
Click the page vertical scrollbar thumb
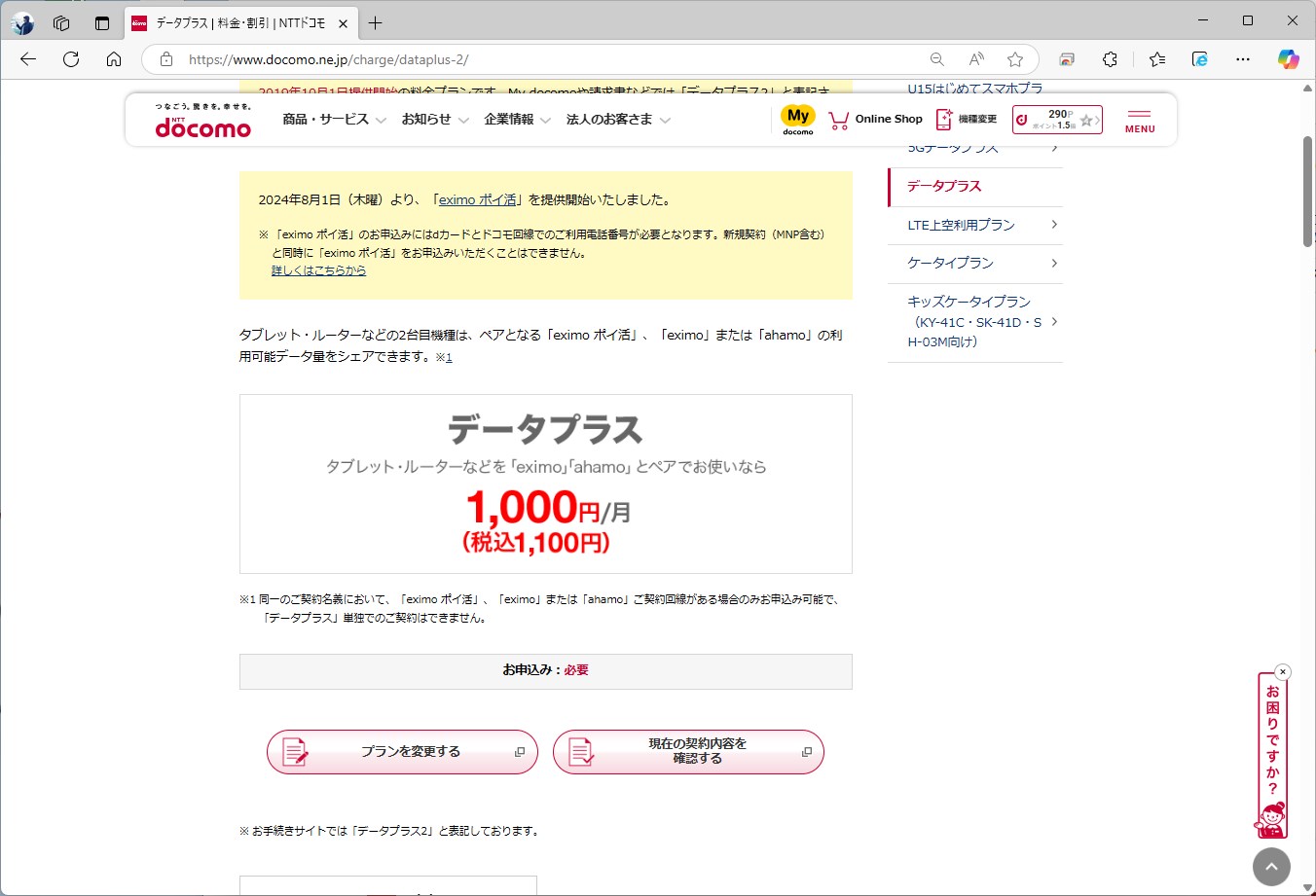tap(1307, 192)
